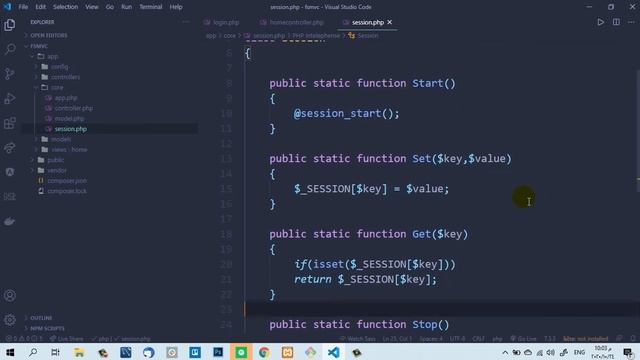Open the green Camtasia taskbar icon
The height and width of the screenshot is (360, 640).
(x=241, y=352)
